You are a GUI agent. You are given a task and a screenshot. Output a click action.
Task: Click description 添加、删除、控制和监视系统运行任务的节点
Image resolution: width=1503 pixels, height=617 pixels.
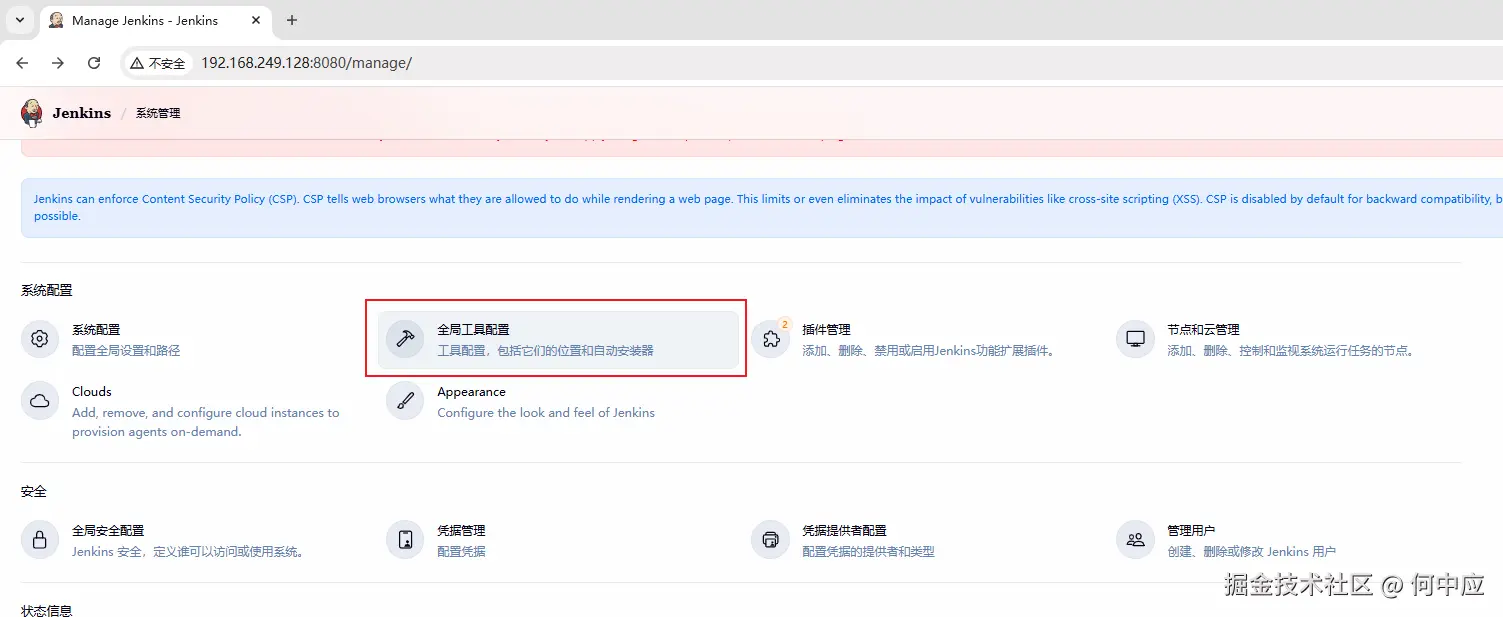tap(1291, 351)
